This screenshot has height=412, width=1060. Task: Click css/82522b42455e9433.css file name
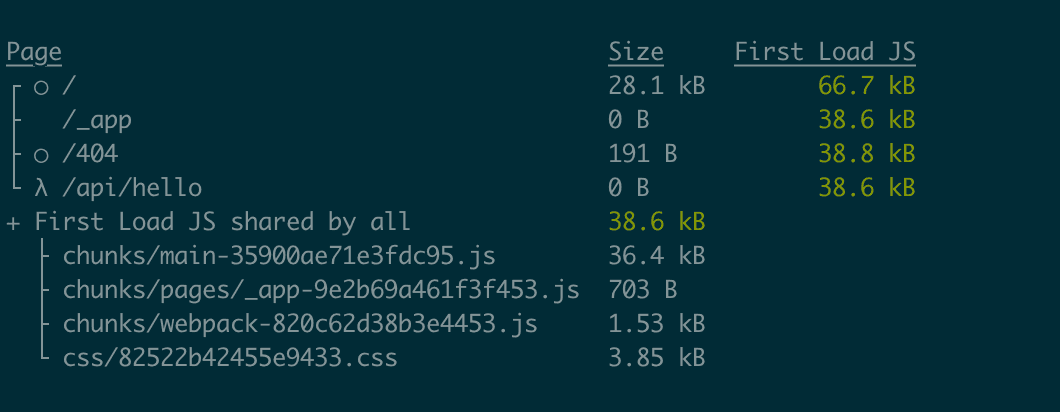coord(230,358)
